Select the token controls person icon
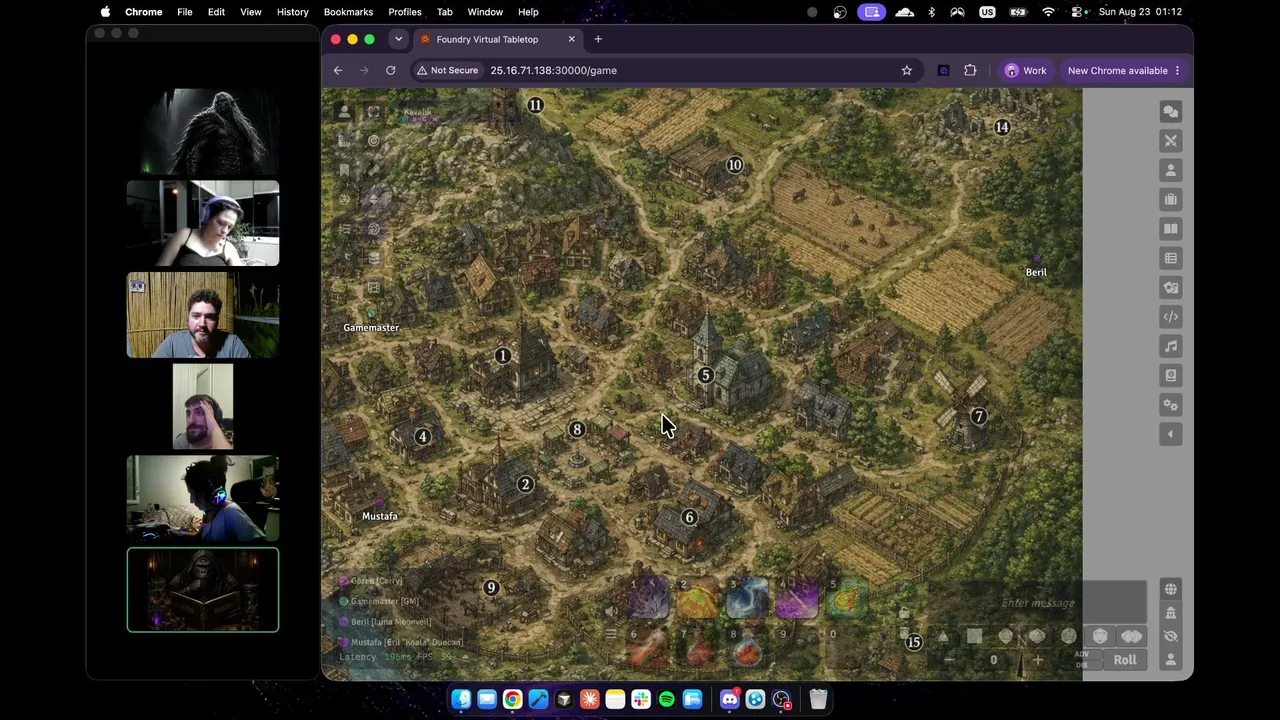Screen dimensions: 1280x720 coord(345,113)
